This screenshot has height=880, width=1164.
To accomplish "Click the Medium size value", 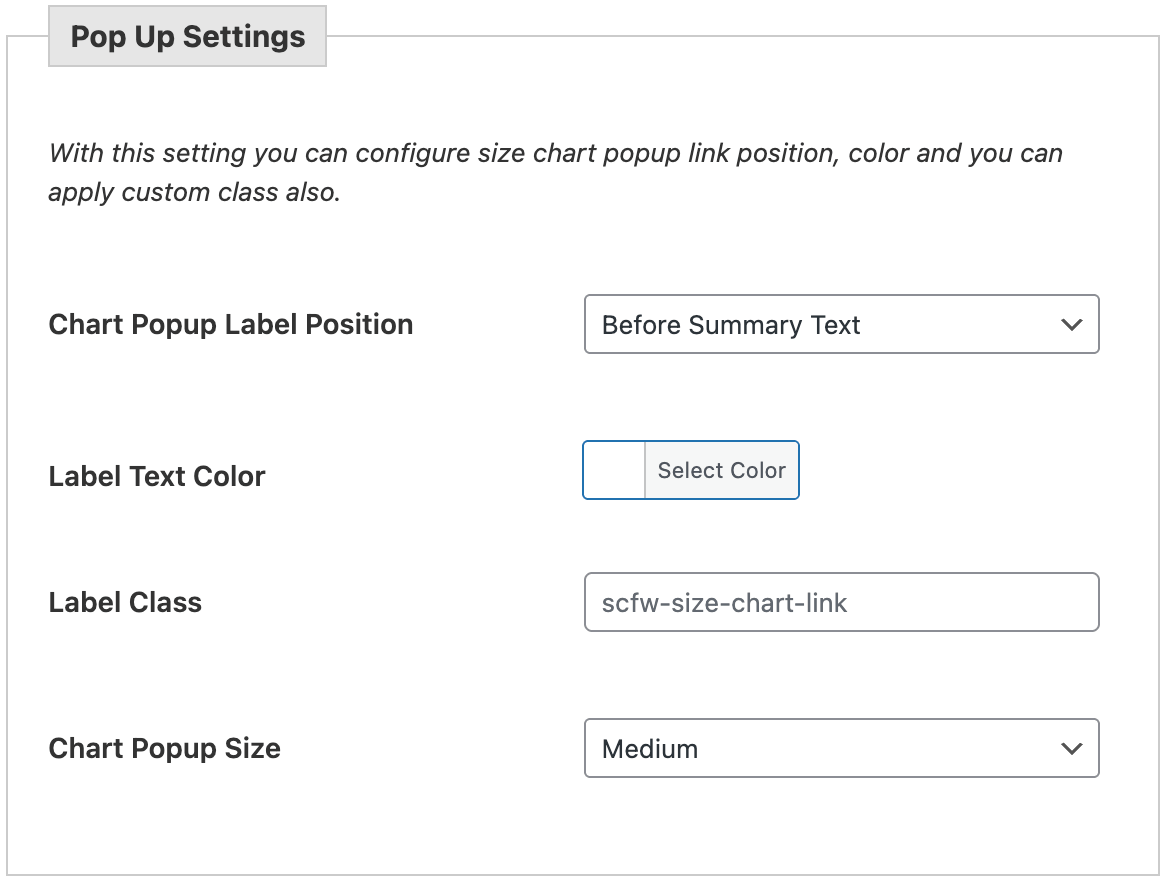I will tap(648, 748).
